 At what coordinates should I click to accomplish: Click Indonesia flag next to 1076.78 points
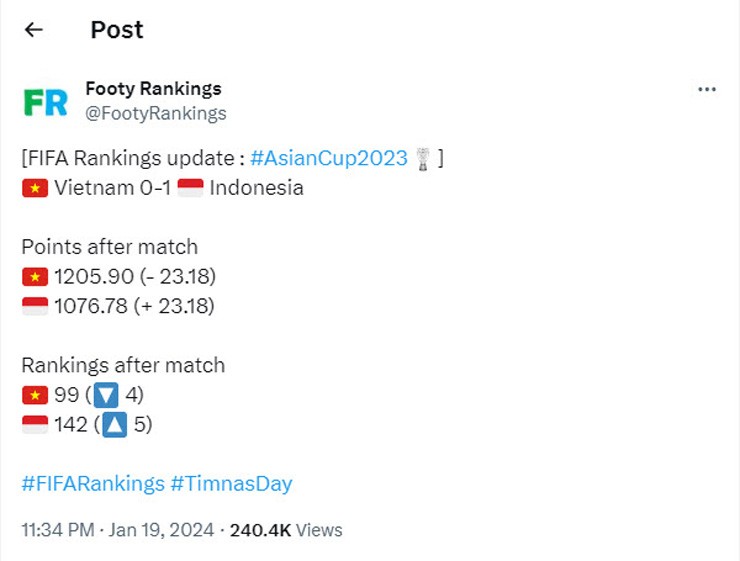(35, 306)
